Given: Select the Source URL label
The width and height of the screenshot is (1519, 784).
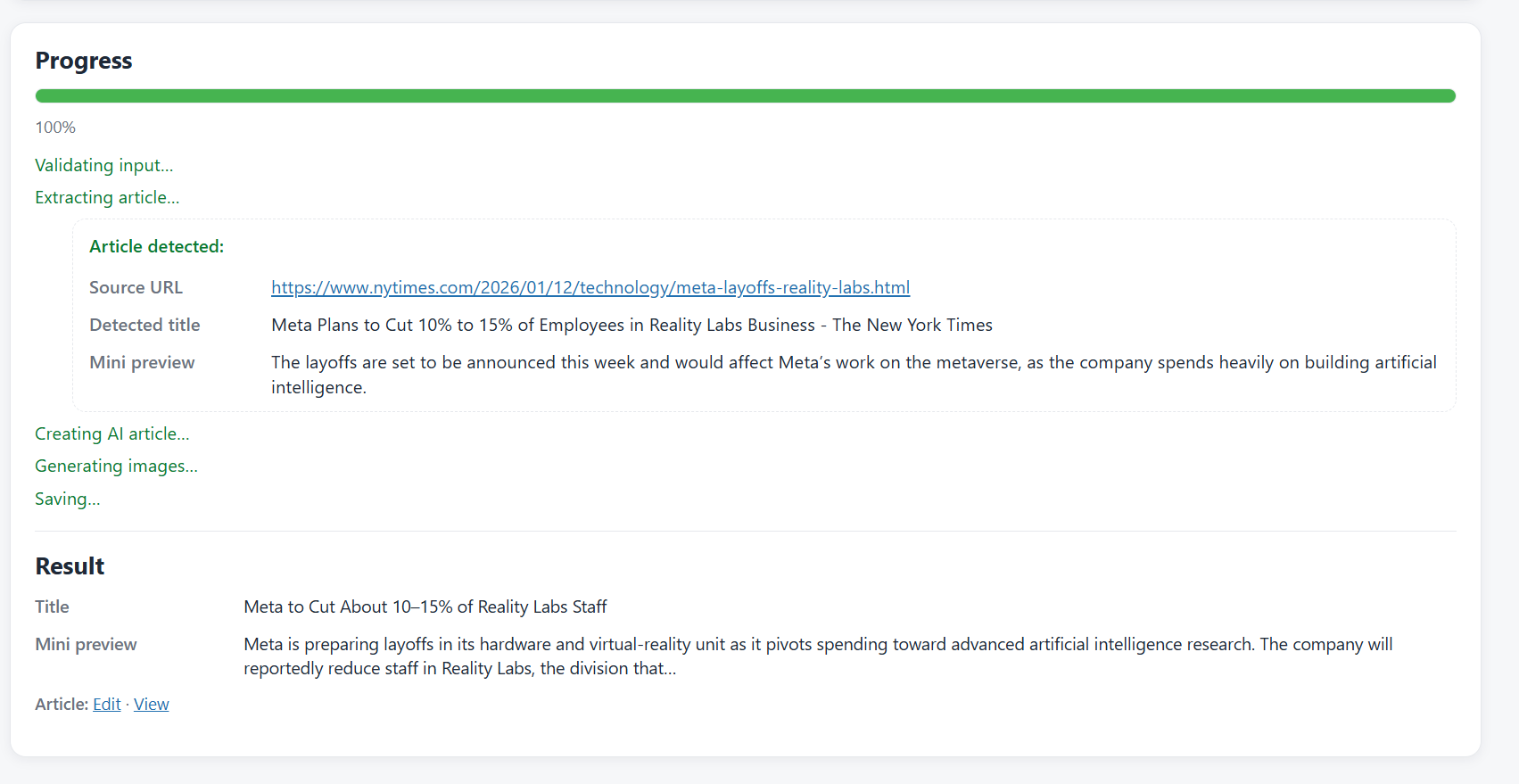Looking at the screenshot, I should click(135, 287).
